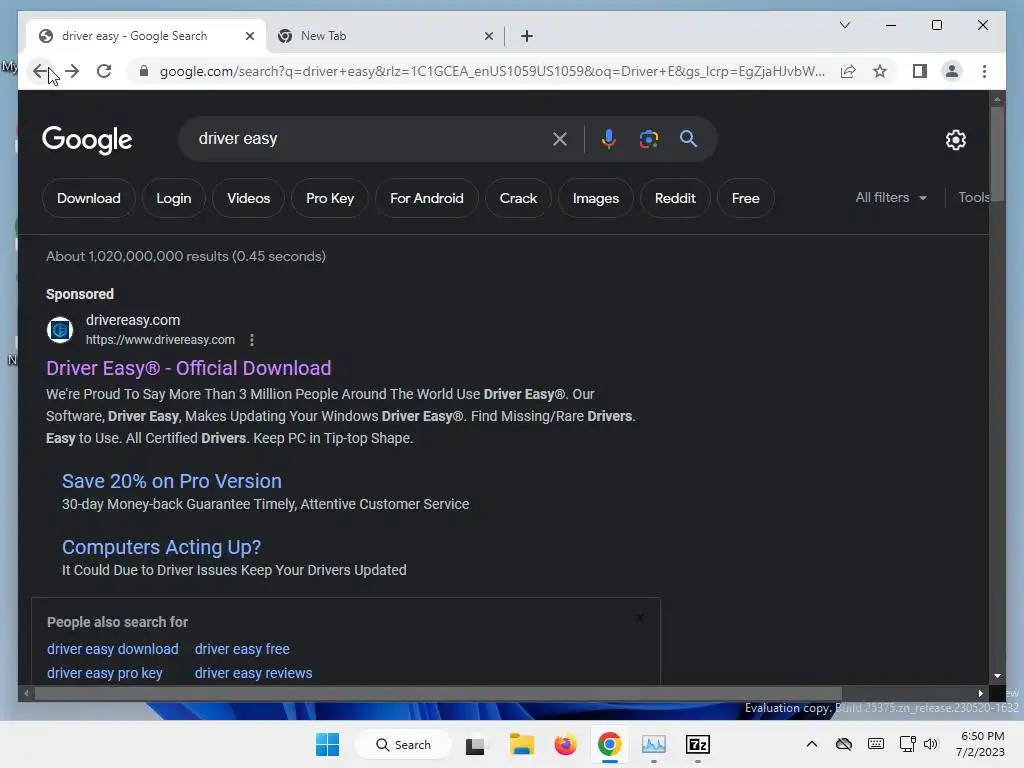
Task: Search for driver easy pro key
Action: click(104, 673)
